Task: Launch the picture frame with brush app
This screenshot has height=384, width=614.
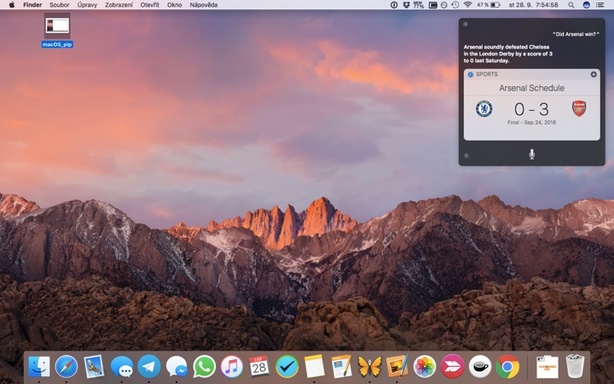Action: point(397,367)
